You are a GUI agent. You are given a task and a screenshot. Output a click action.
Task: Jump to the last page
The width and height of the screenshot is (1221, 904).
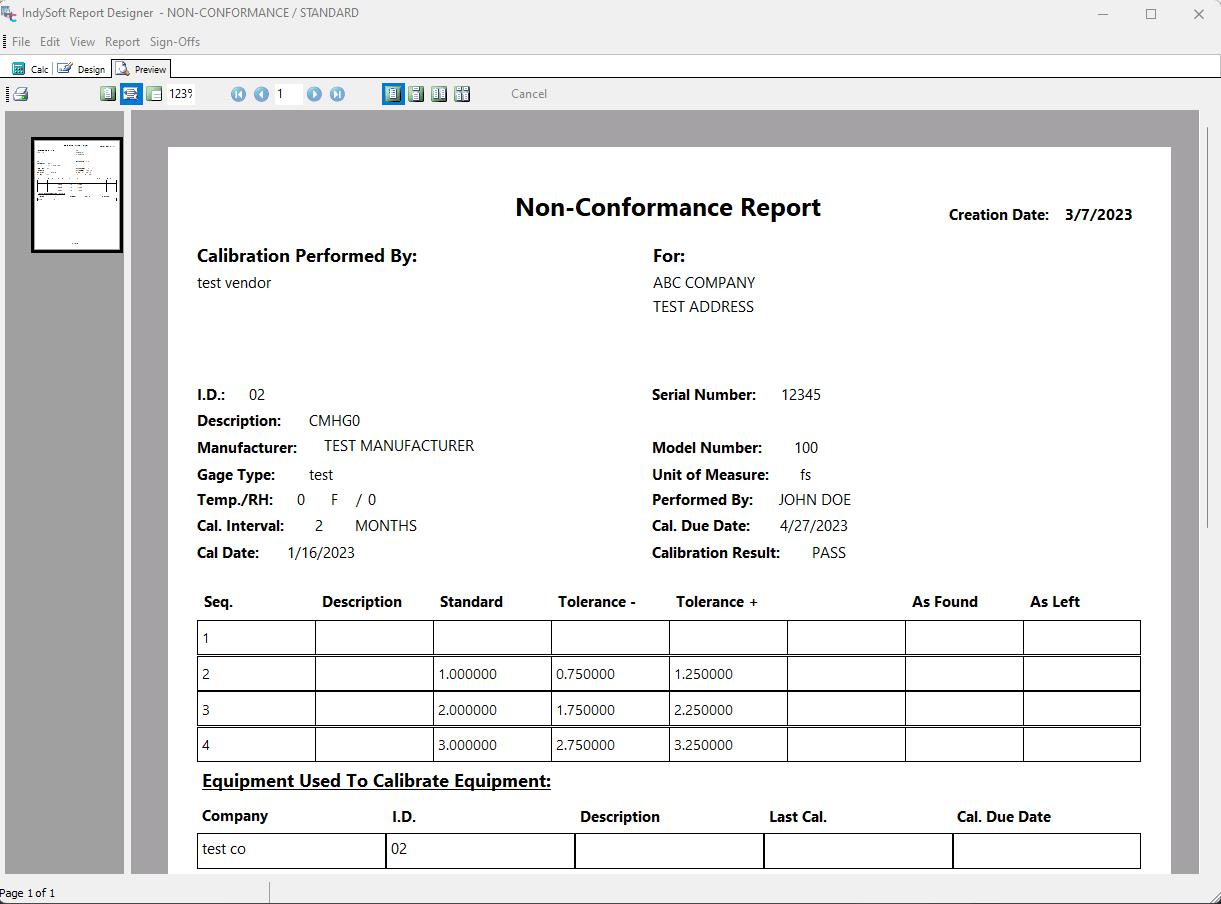coord(337,94)
